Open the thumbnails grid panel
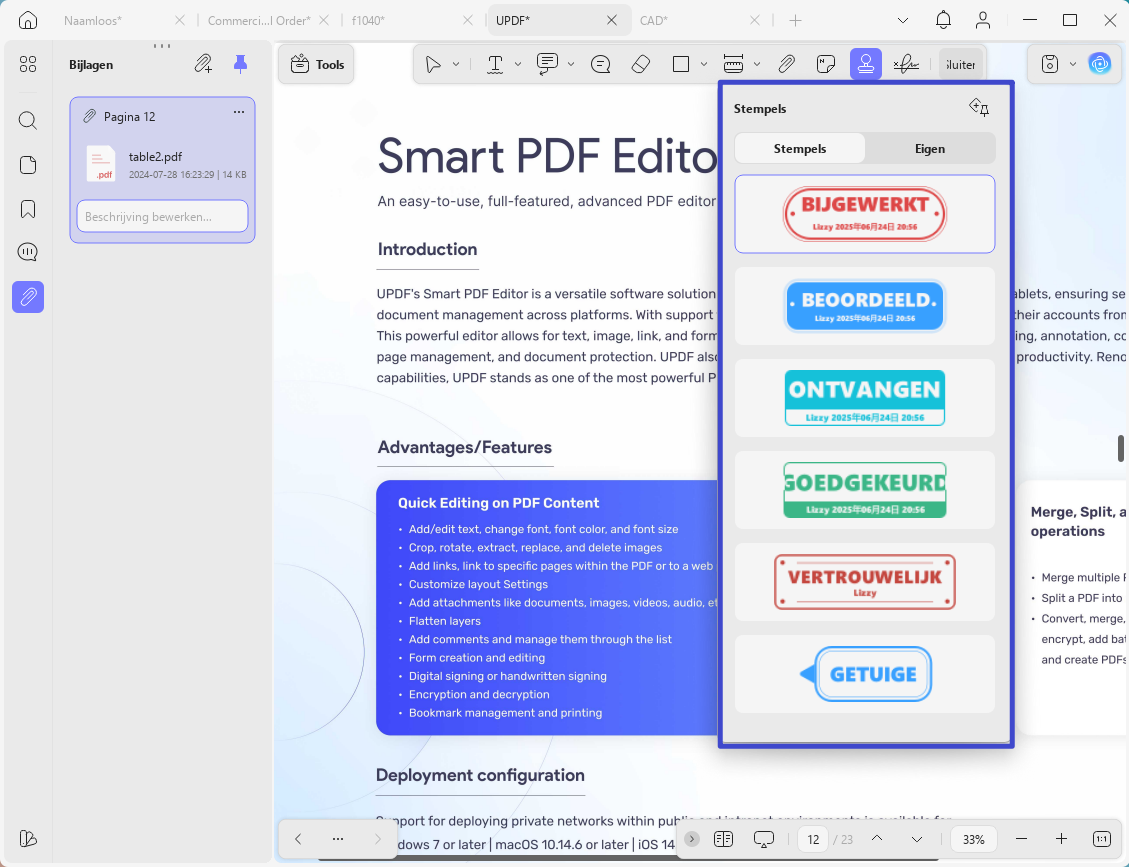1129x867 pixels. point(28,65)
